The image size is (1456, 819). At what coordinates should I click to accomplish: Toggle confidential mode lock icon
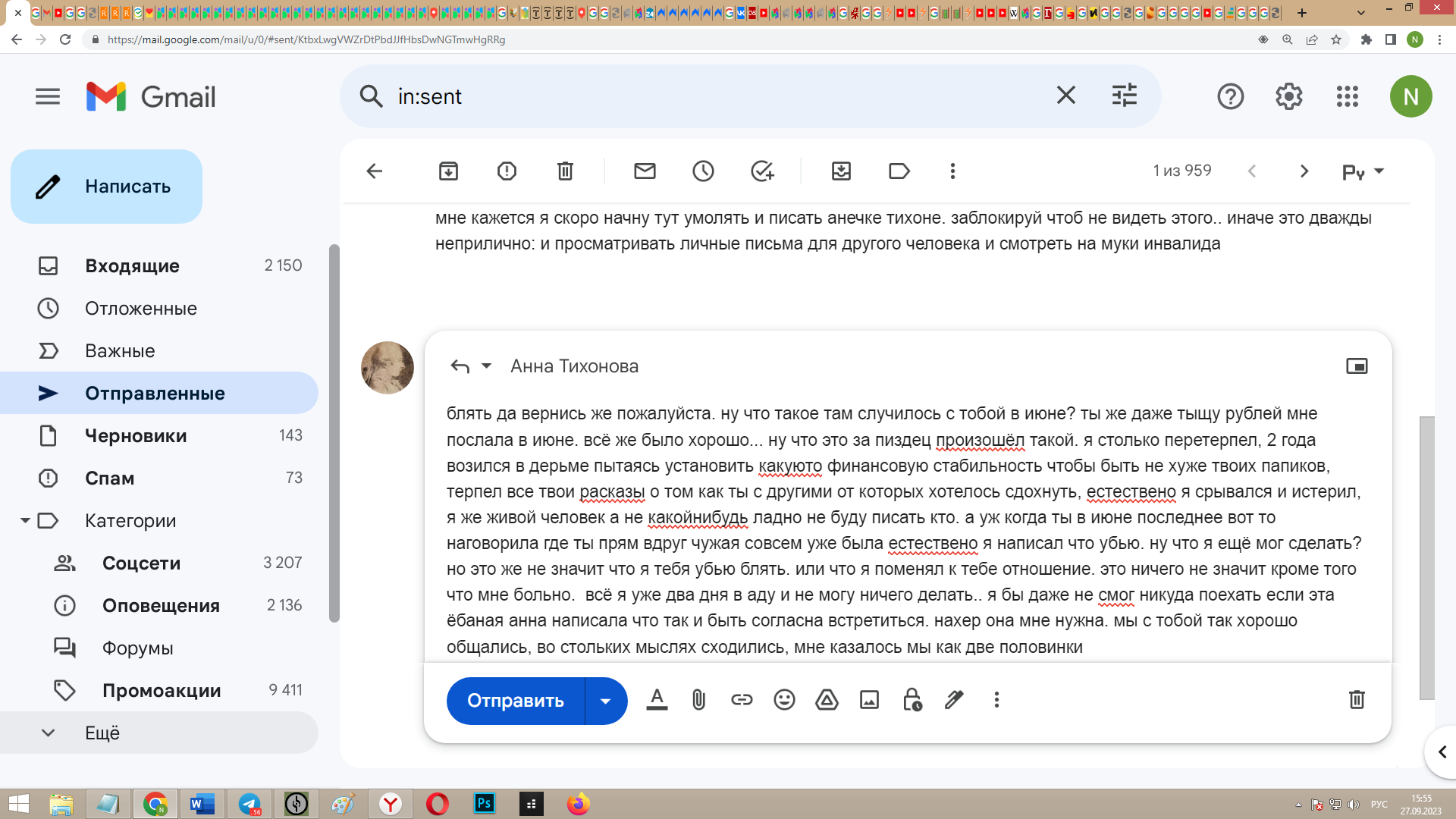912,700
